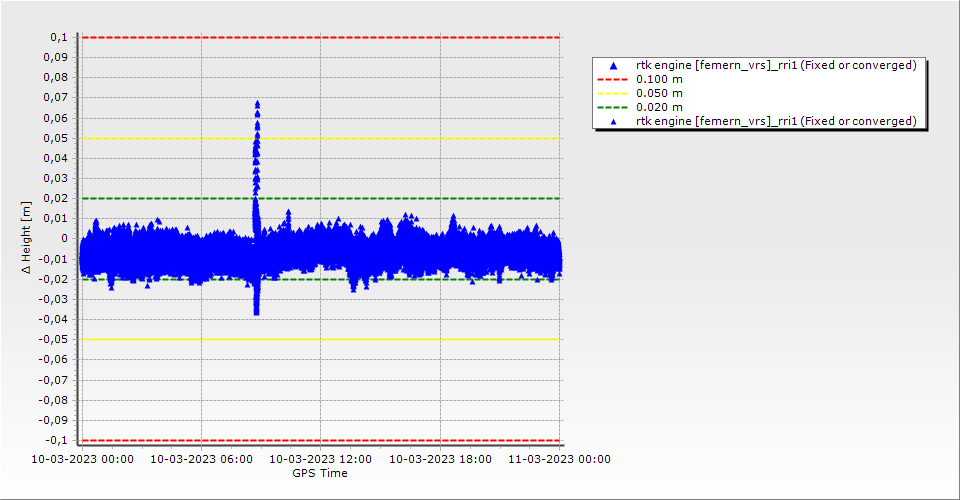Click the bottom "rtk engine [femern_vrs]_rri1" legend text
The width and height of the screenshot is (960, 500).
coord(776,121)
